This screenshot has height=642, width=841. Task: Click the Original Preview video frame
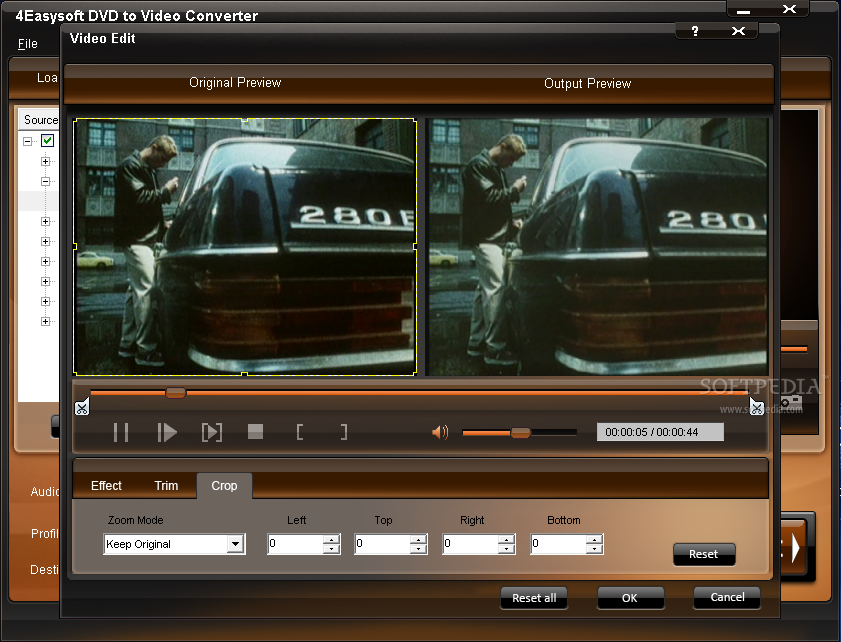(245, 247)
